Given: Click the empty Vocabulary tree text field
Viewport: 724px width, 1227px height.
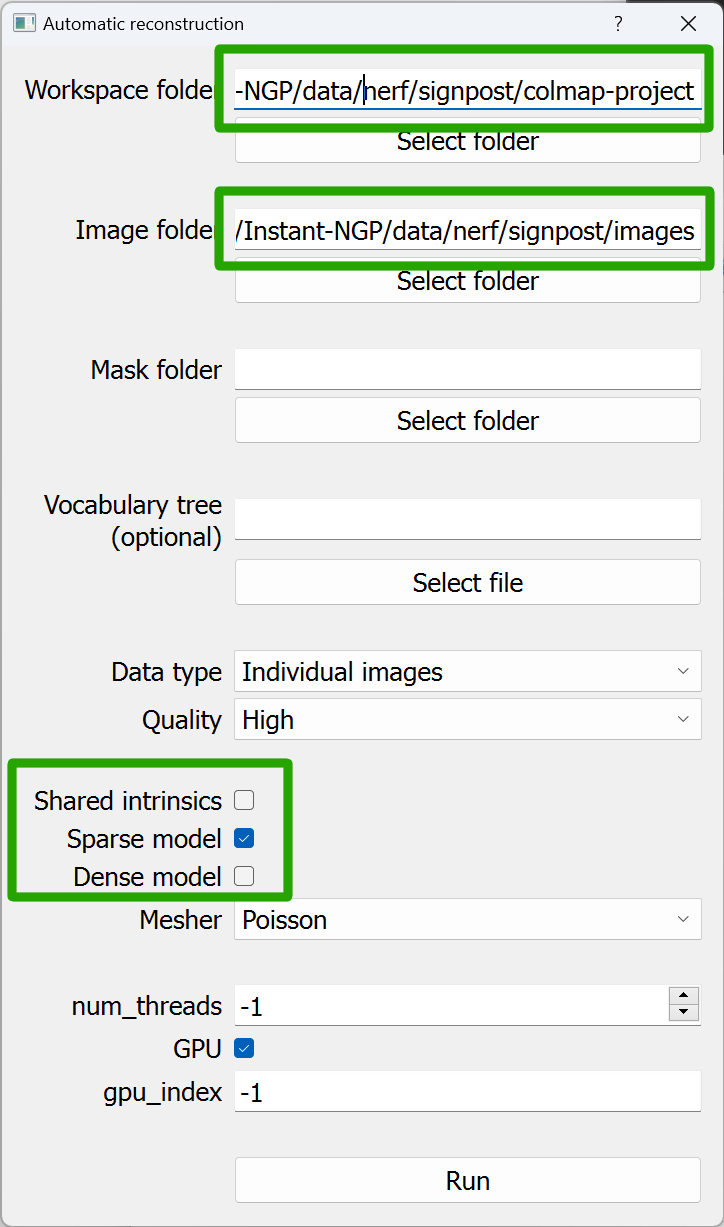Looking at the screenshot, I should (x=467, y=519).
